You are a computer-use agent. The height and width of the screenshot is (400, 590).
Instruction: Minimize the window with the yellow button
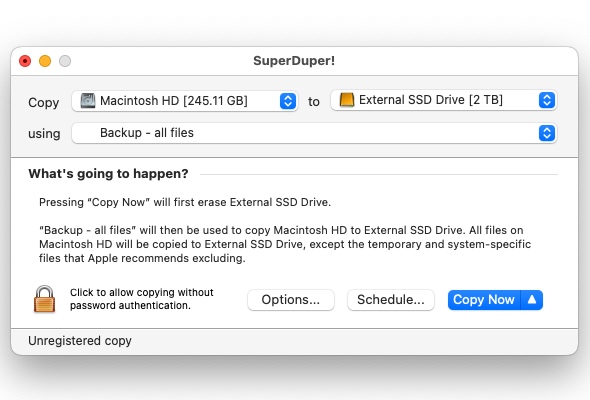tap(45, 61)
